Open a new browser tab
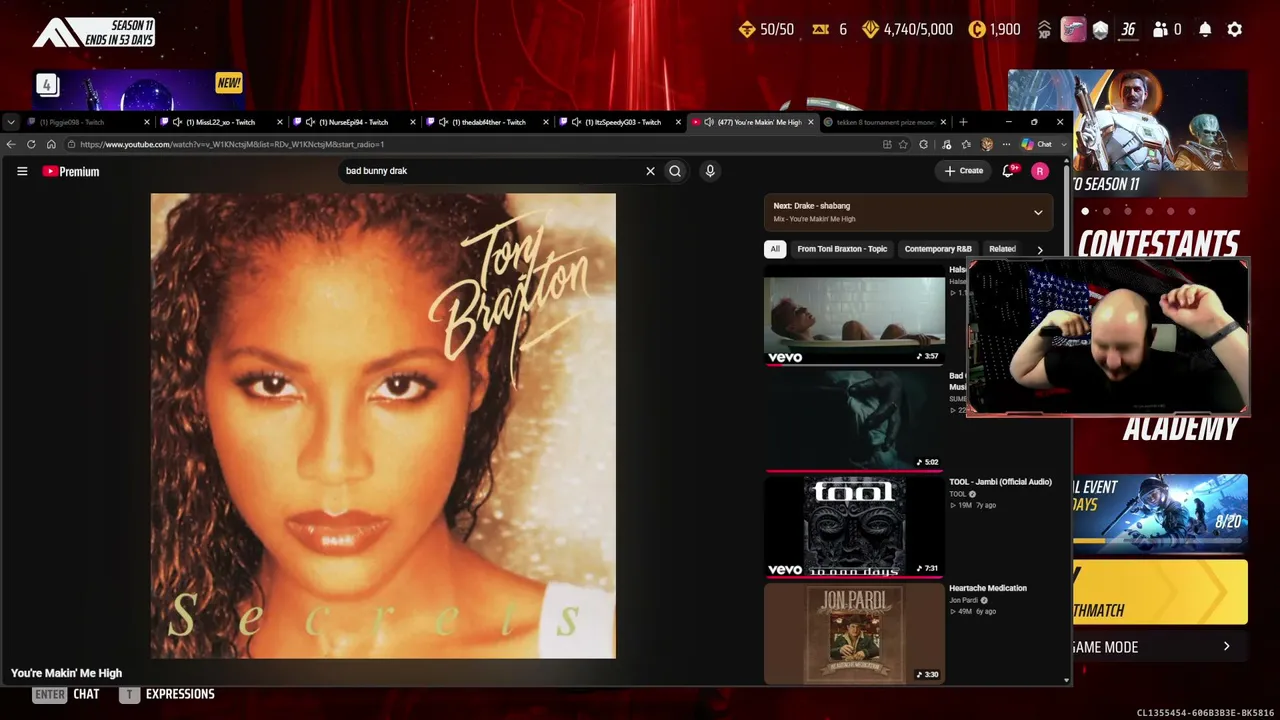The image size is (1280, 720). click(963, 122)
